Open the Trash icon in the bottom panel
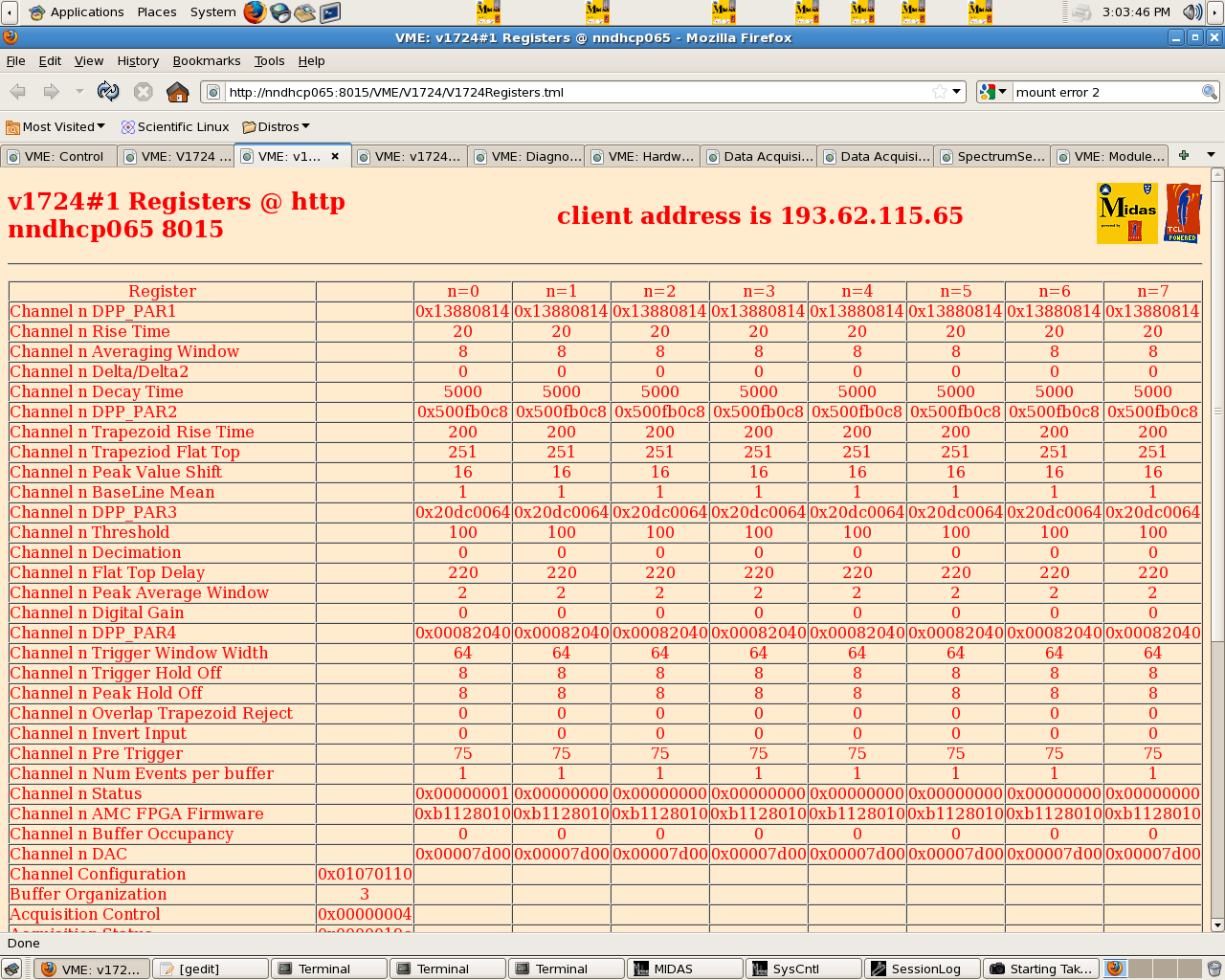This screenshot has width=1225, height=980. pyautogui.click(x=1214, y=969)
